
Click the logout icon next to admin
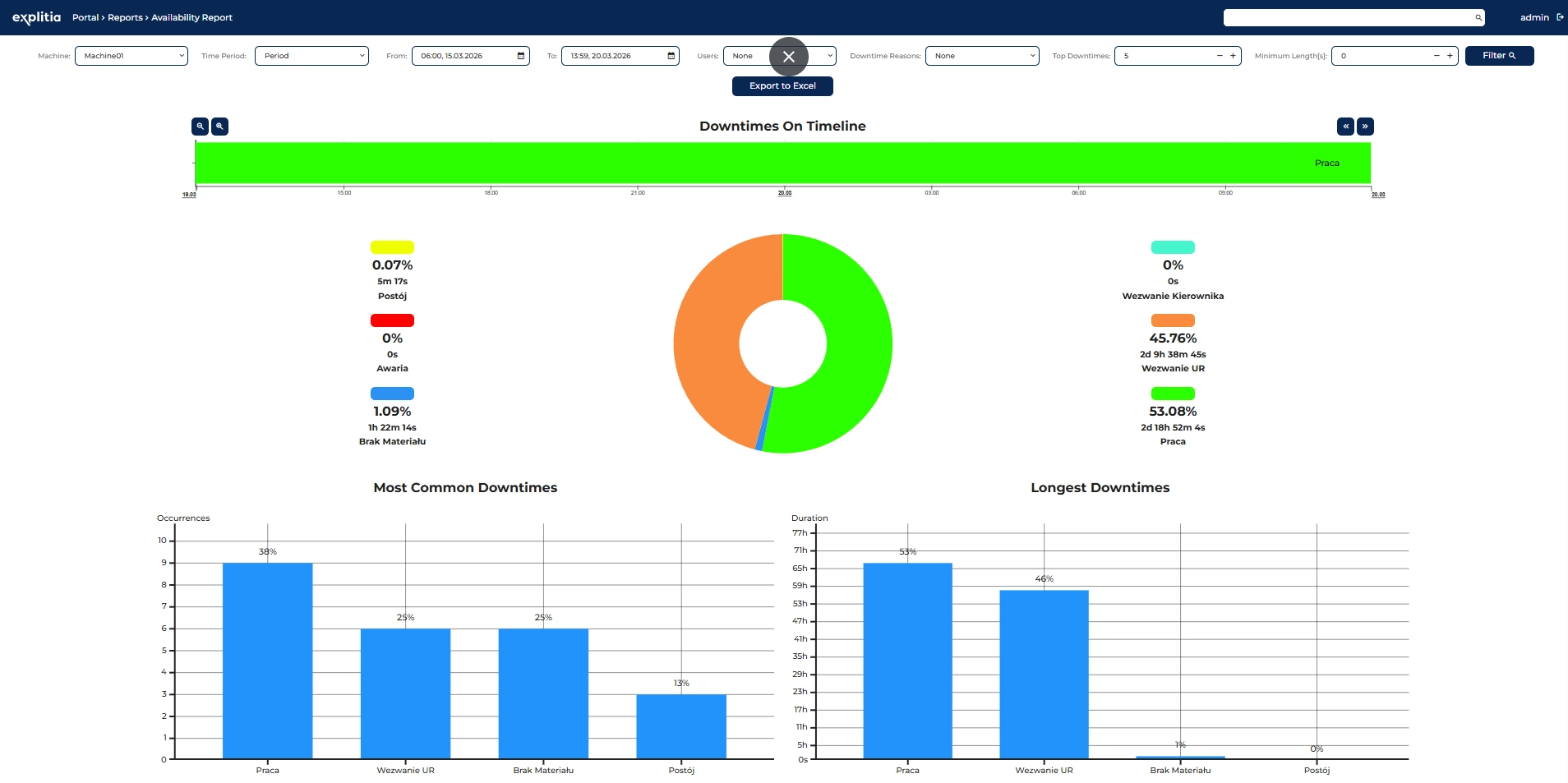1559,17
